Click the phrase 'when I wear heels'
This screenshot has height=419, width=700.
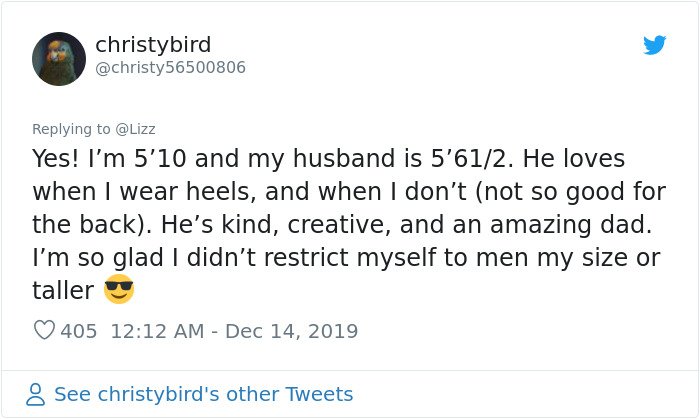144,192
